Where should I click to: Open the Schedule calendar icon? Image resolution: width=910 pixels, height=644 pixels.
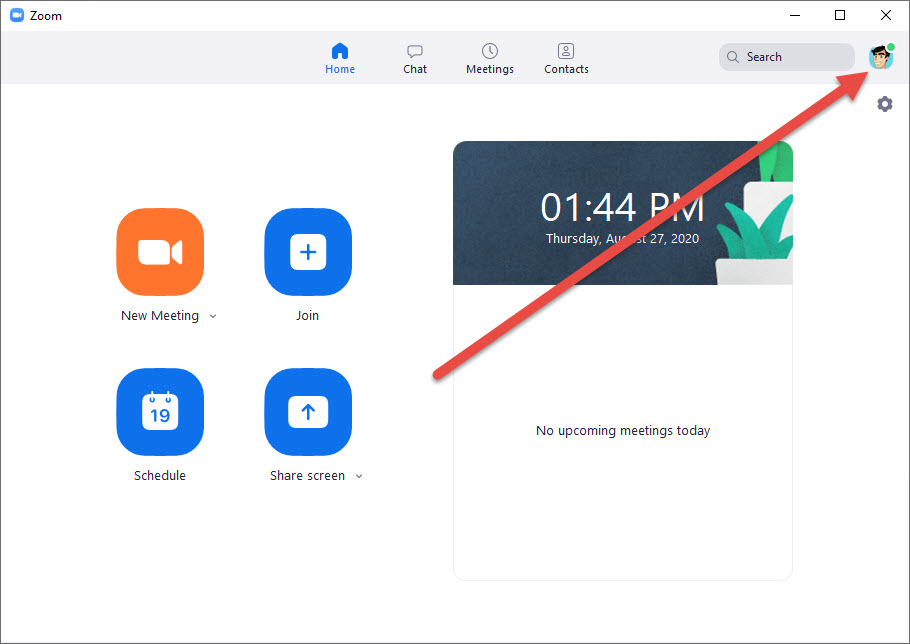click(x=160, y=412)
